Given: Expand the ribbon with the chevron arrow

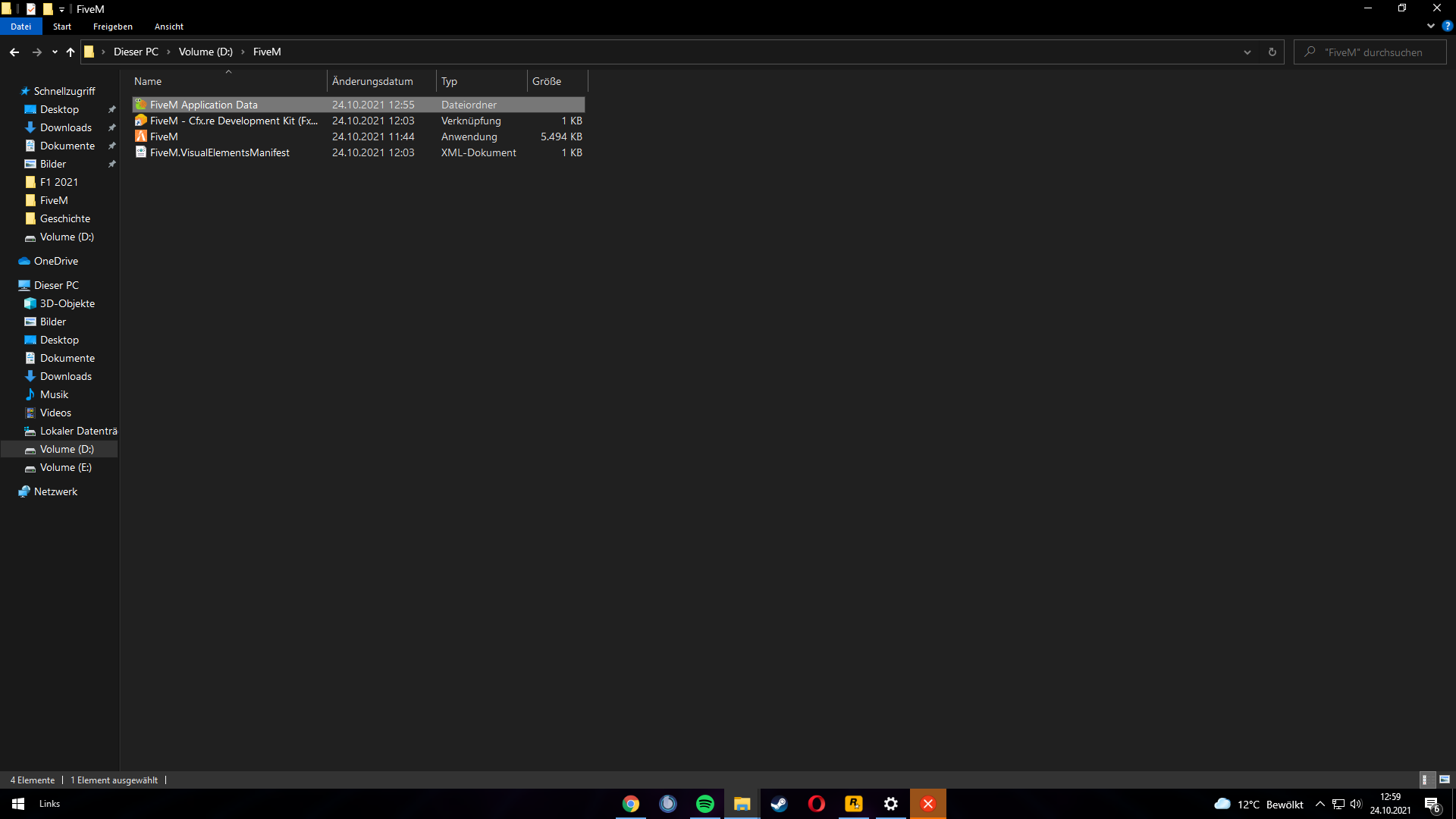Looking at the screenshot, I should [x=1430, y=26].
